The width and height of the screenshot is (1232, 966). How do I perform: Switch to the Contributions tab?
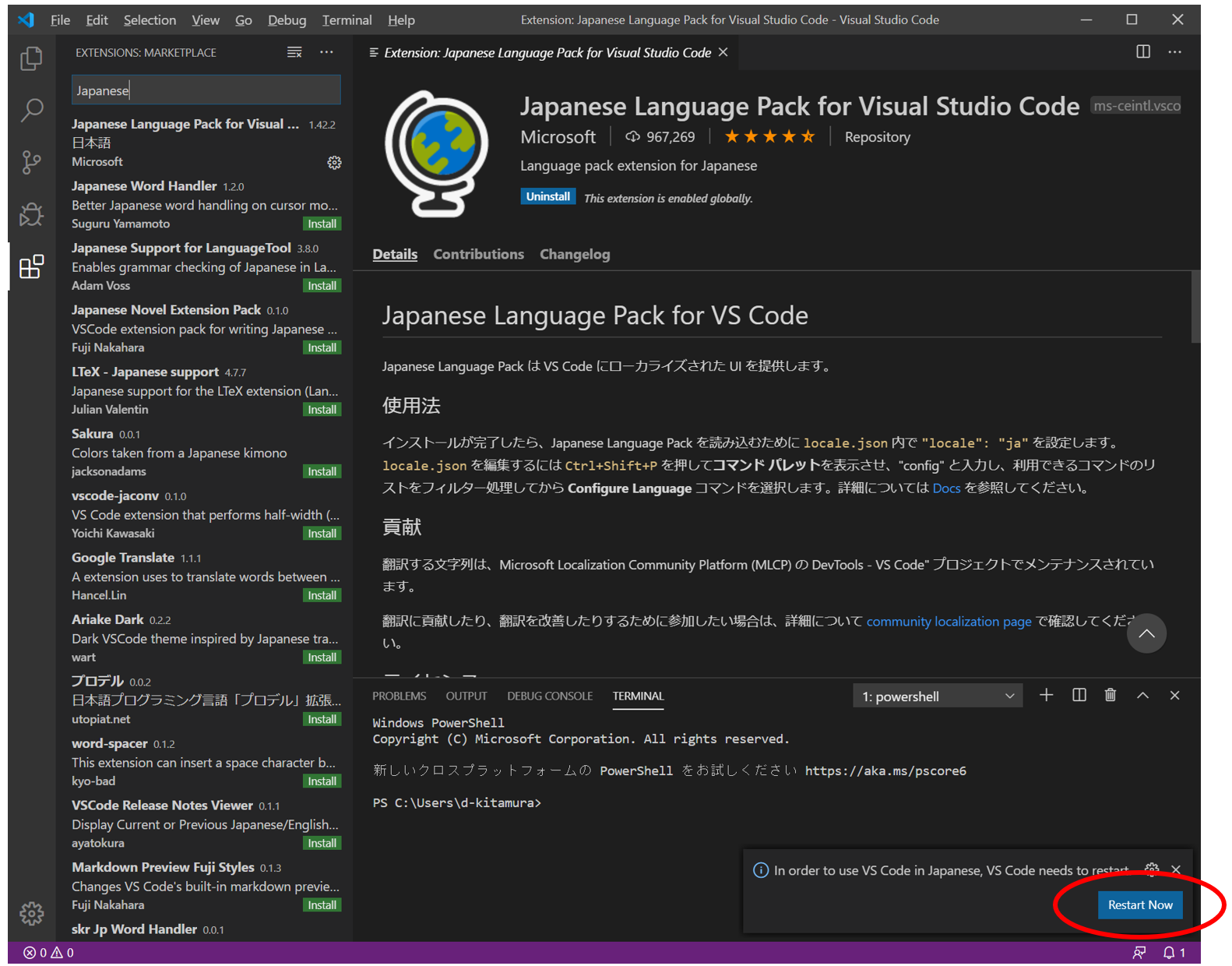478,254
